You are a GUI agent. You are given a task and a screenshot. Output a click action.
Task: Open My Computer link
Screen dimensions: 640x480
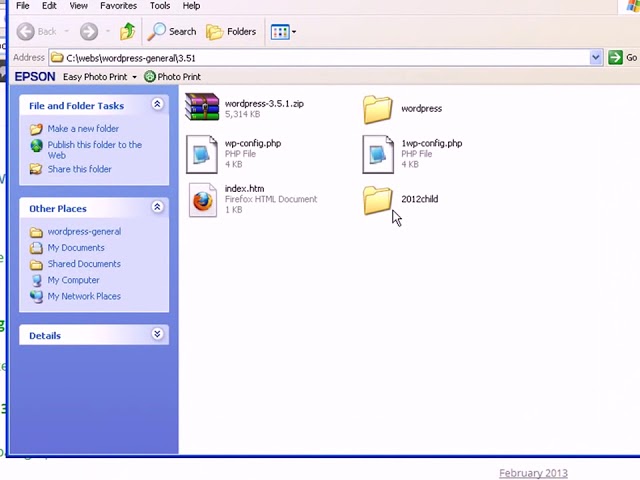coord(73,280)
